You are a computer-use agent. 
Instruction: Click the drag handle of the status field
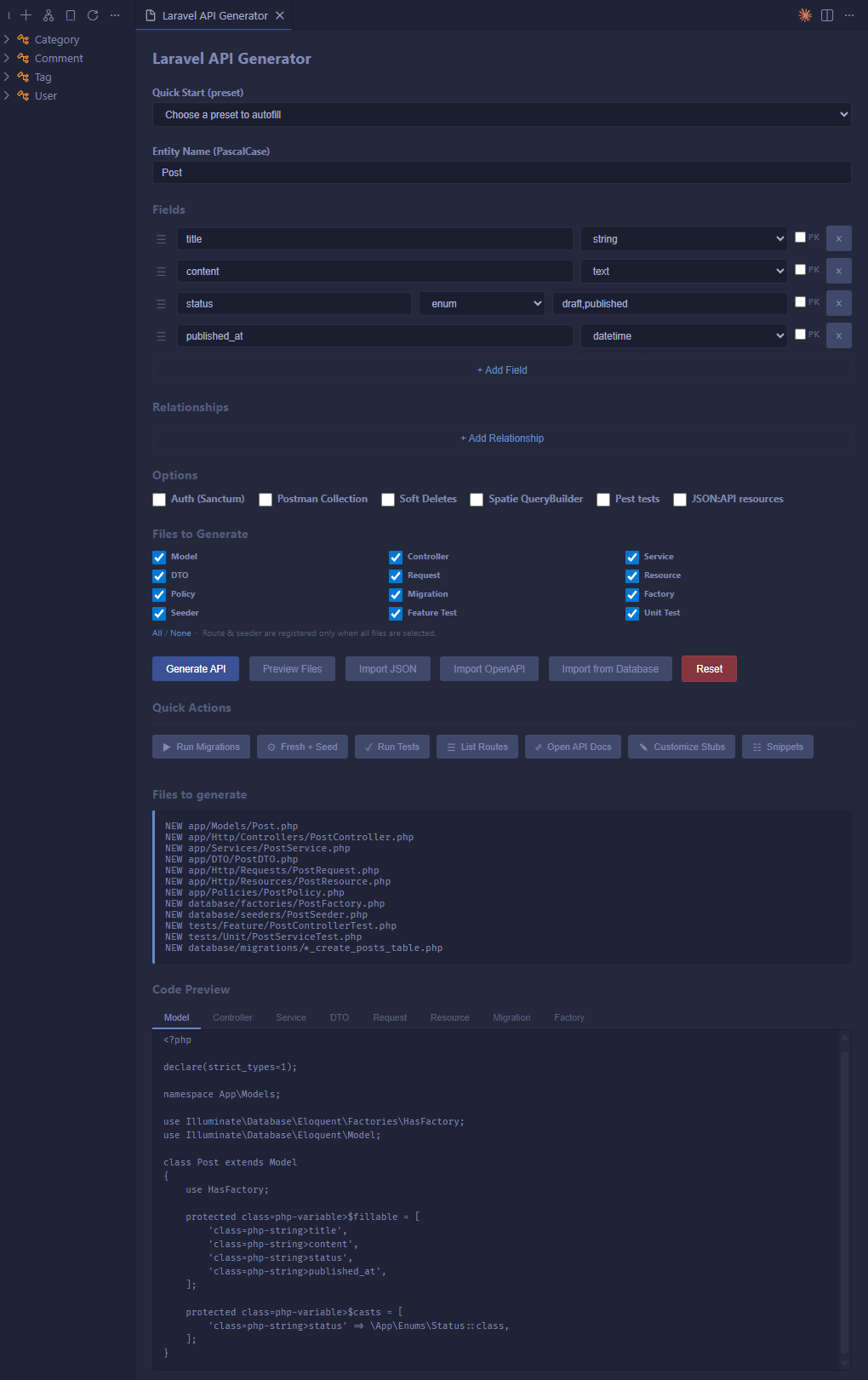[x=161, y=304]
